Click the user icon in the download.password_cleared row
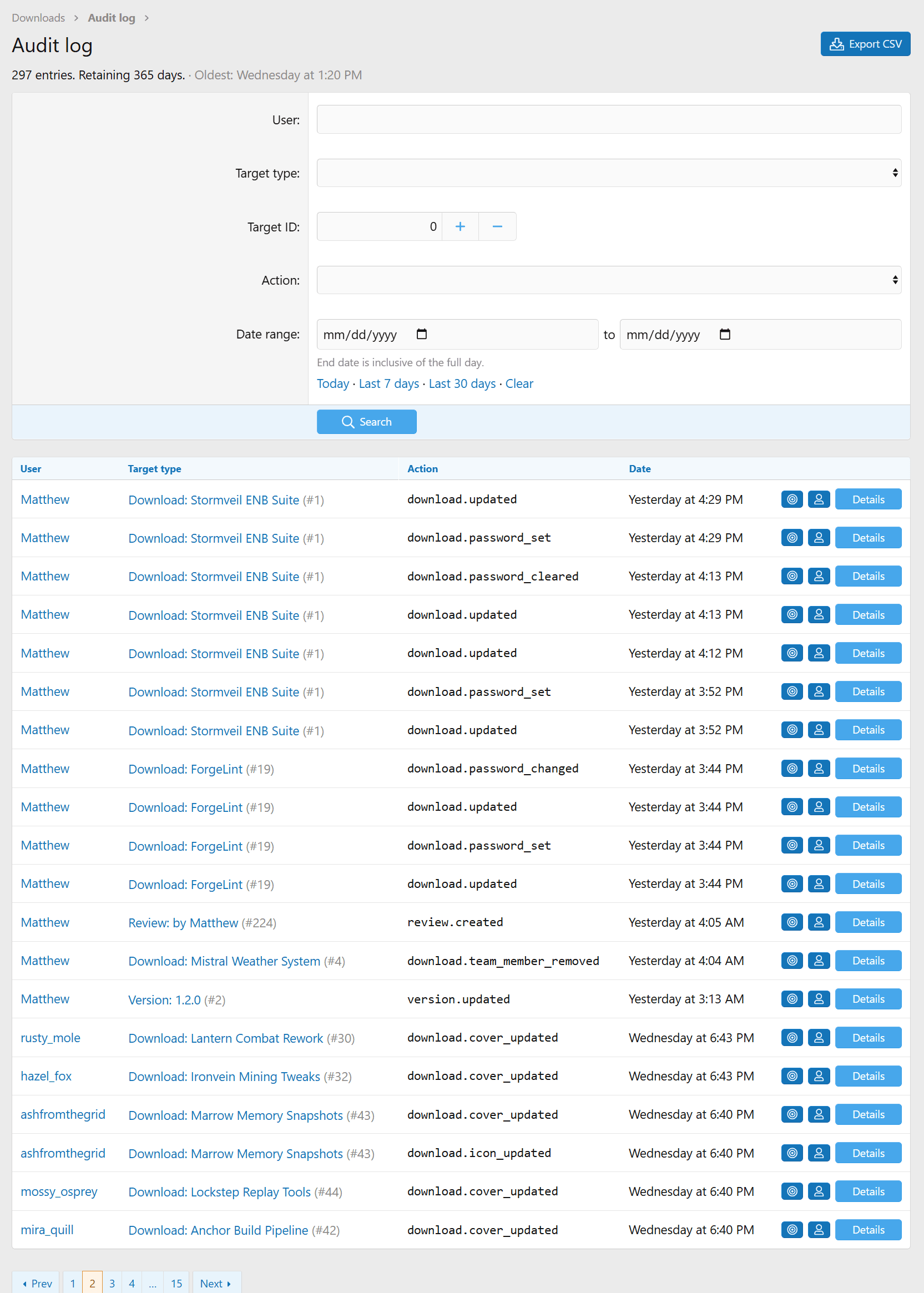The image size is (924, 1293). (x=818, y=575)
